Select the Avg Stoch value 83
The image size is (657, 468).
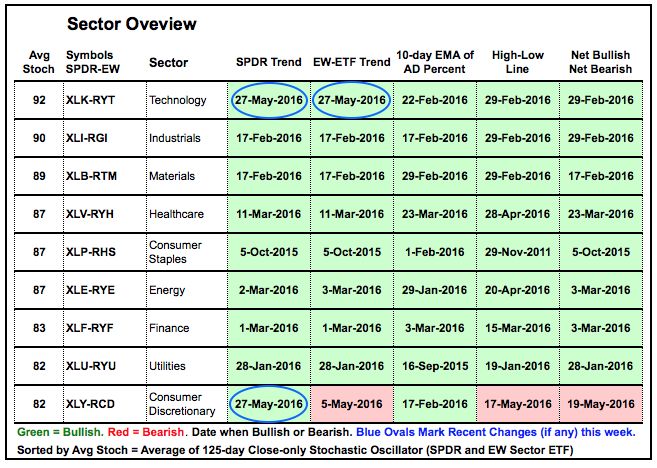[x=39, y=328]
